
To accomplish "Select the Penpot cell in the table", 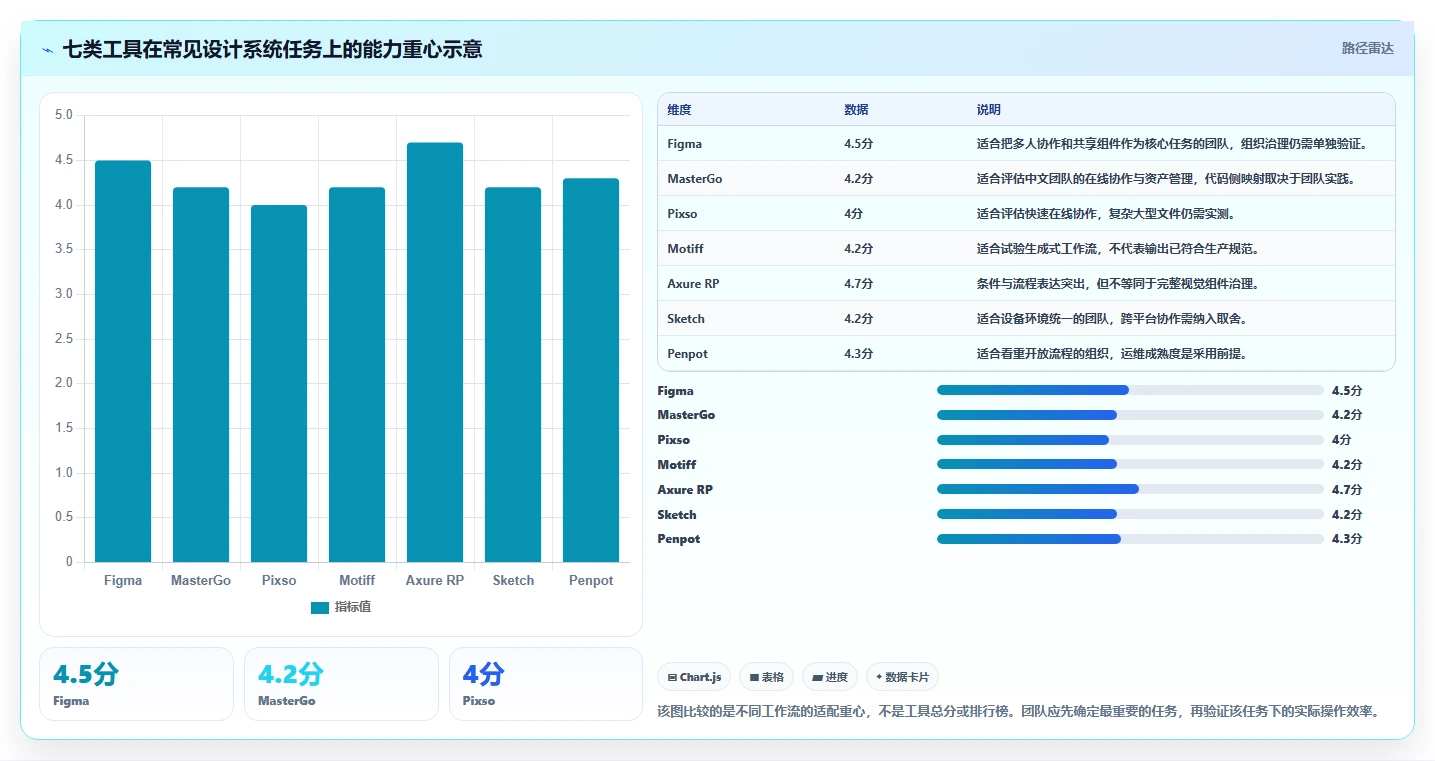I will click(x=687, y=354).
